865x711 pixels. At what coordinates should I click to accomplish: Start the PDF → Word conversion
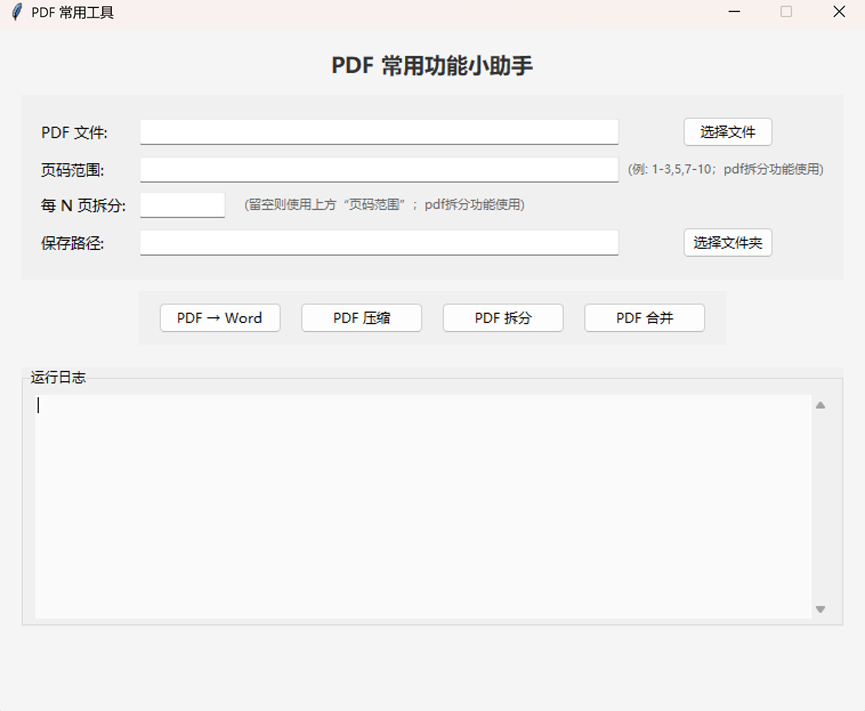coord(220,318)
